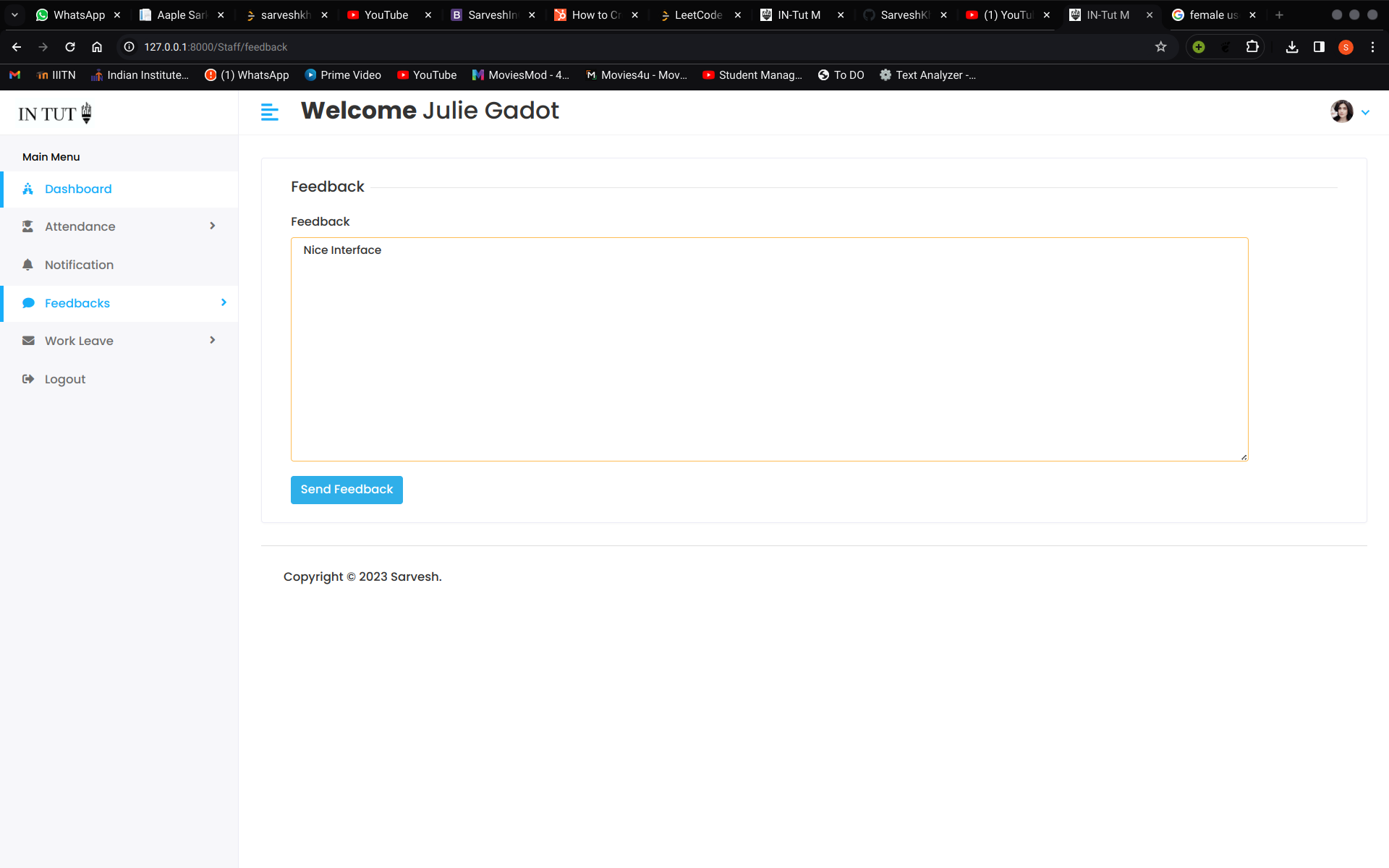Click the Notification bell icon

tap(27, 265)
